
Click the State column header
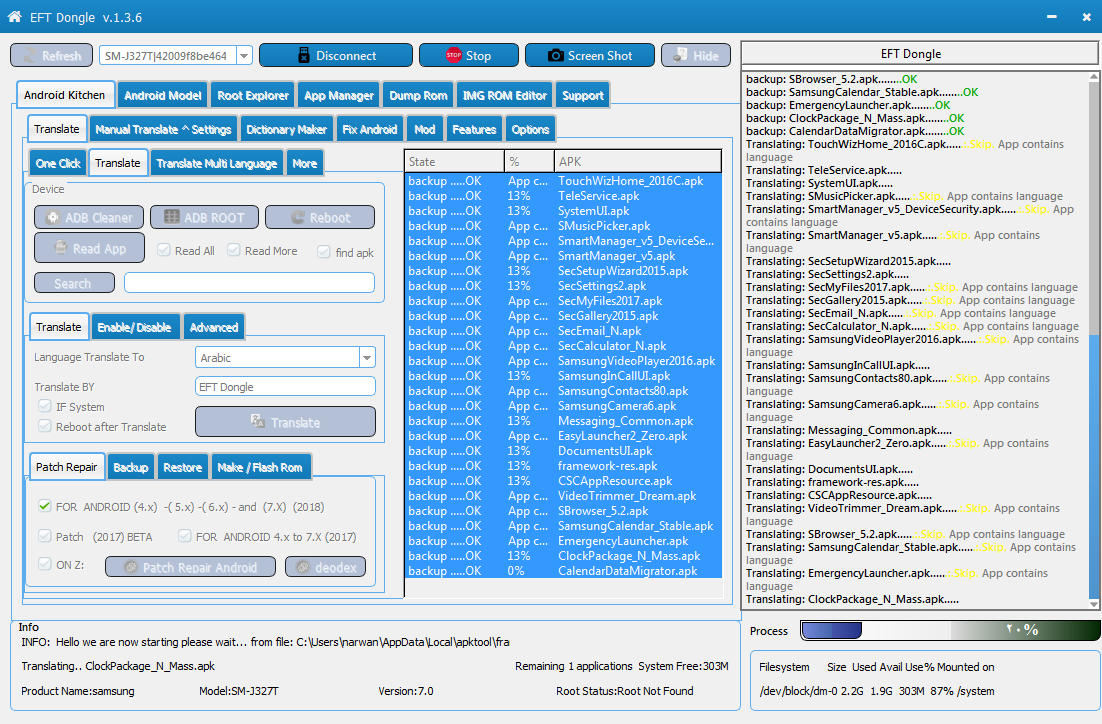click(455, 161)
